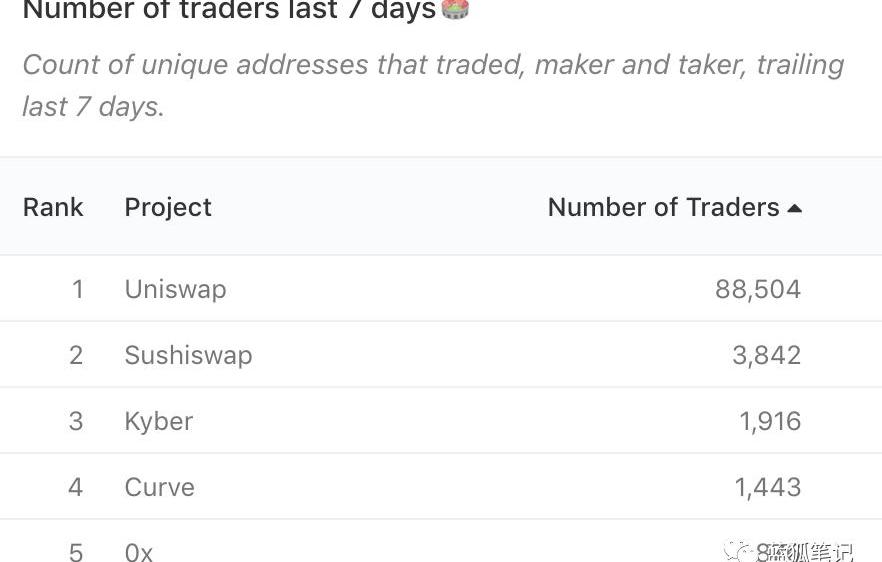Click rank number 3 in the table
Viewport: 882px width, 562px height.
tap(76, 421)
